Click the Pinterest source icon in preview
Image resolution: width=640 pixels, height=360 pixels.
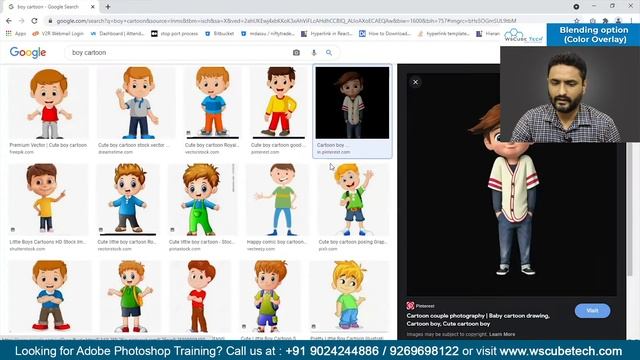(410, 306)
